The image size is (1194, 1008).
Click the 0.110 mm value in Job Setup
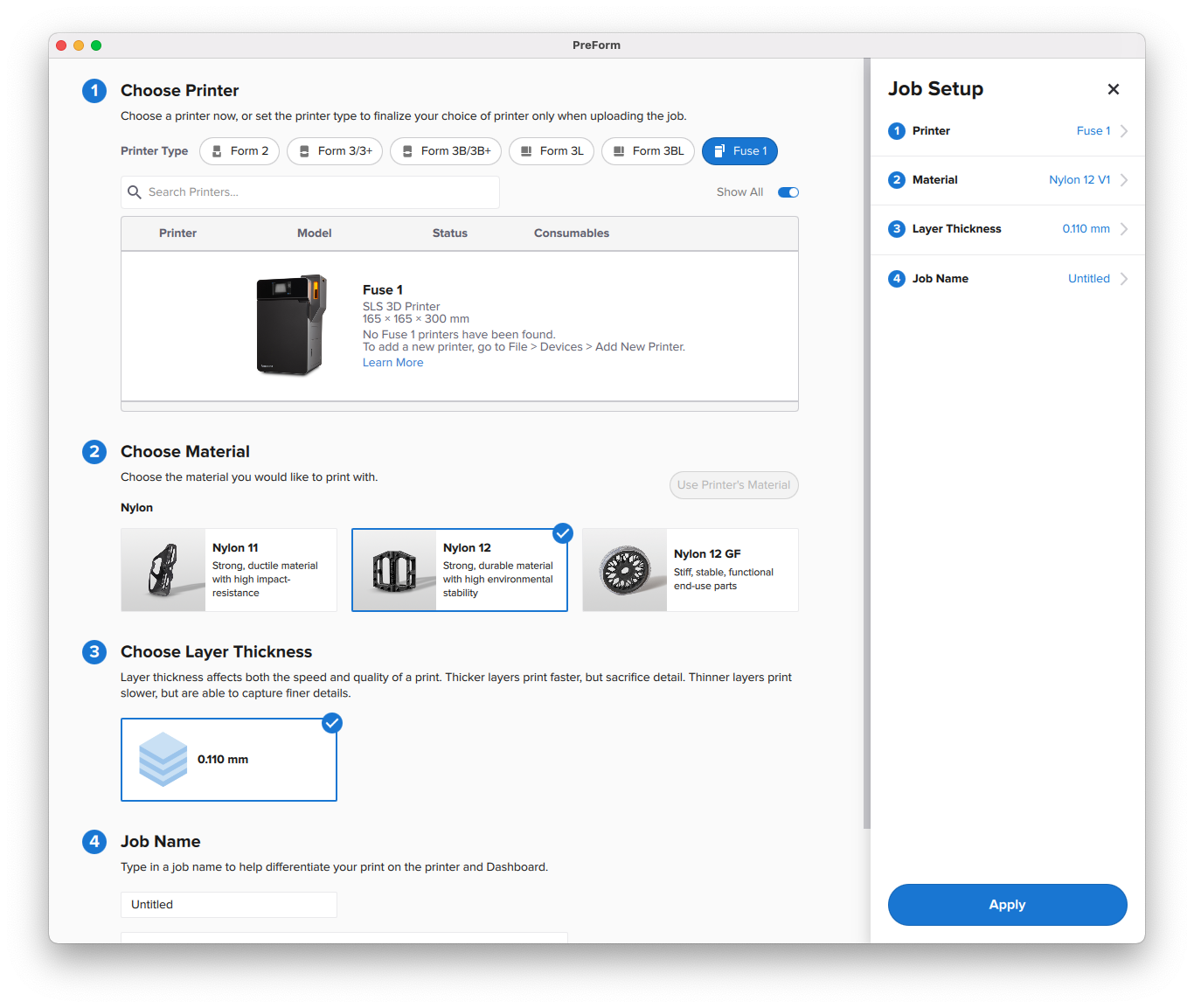click(1086, 229)
